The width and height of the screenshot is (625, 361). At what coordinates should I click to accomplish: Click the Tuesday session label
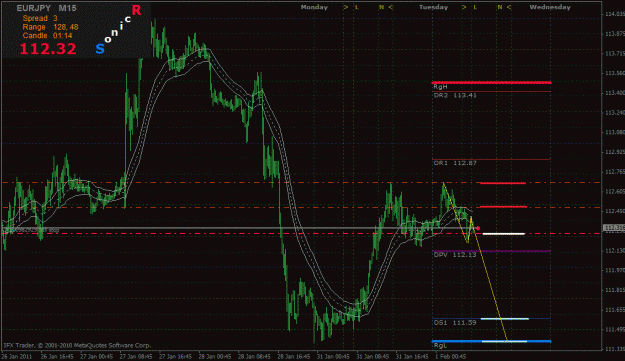[x=433, y=7]
